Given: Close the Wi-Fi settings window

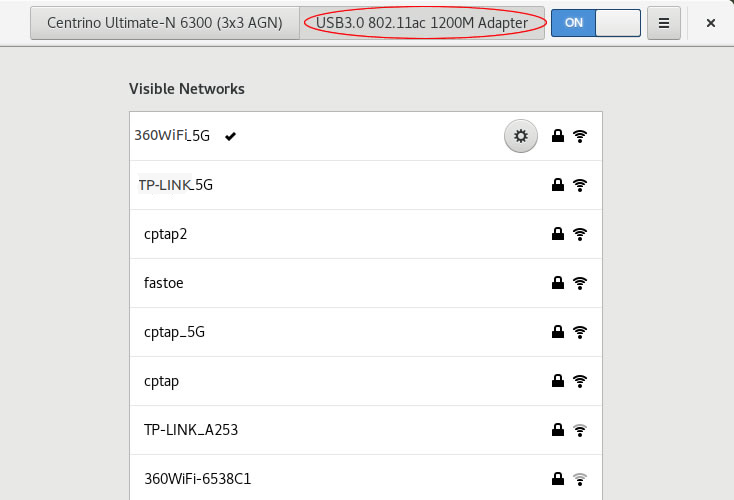Looking at the screenshot, I should [x=710, y=23].
